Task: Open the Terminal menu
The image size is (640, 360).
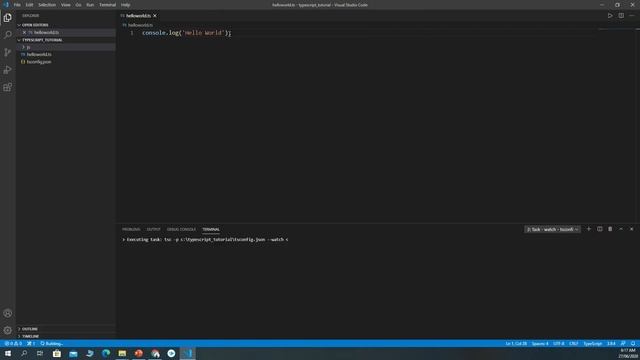Action: [x=107, y=5]
